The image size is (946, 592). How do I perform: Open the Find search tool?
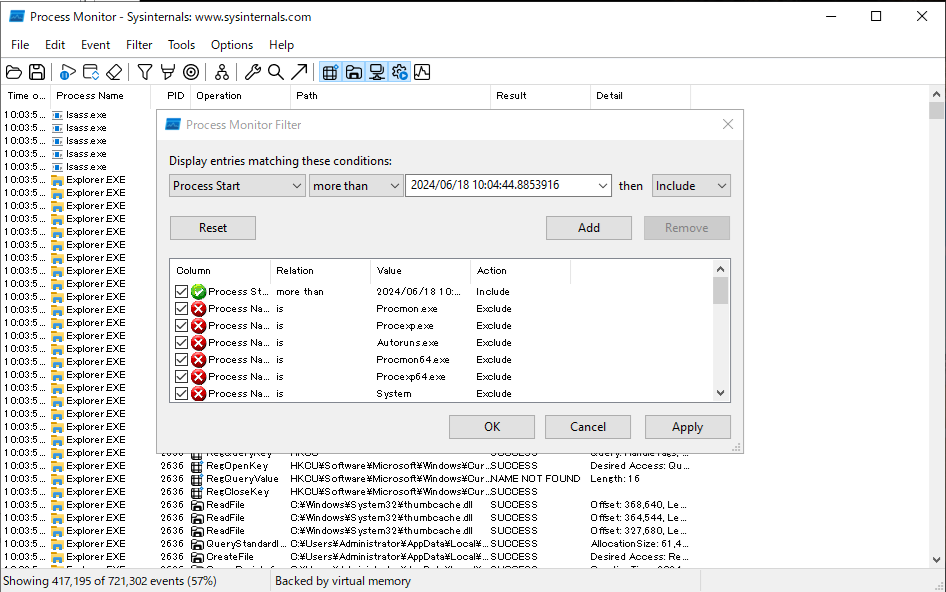[x=275, y=71]
